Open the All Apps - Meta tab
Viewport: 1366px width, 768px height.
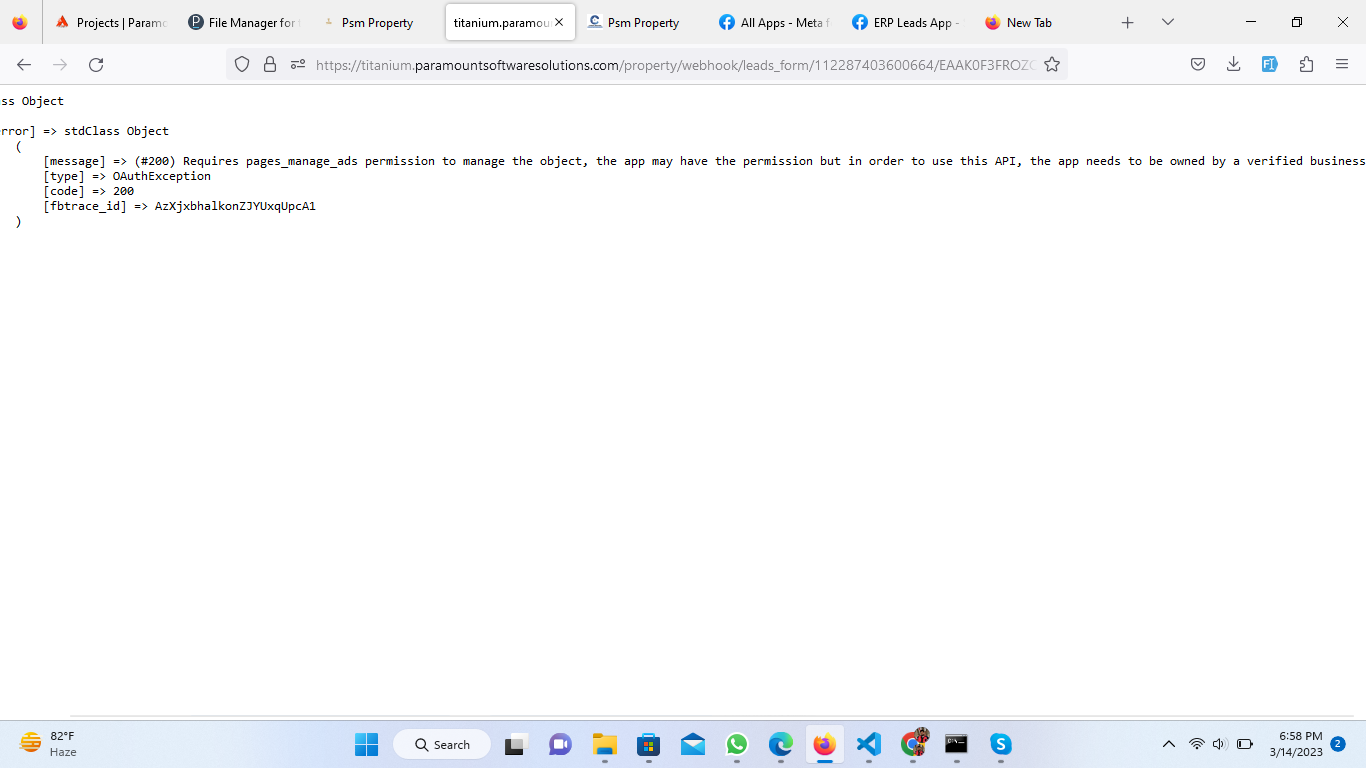click(774, 22)
